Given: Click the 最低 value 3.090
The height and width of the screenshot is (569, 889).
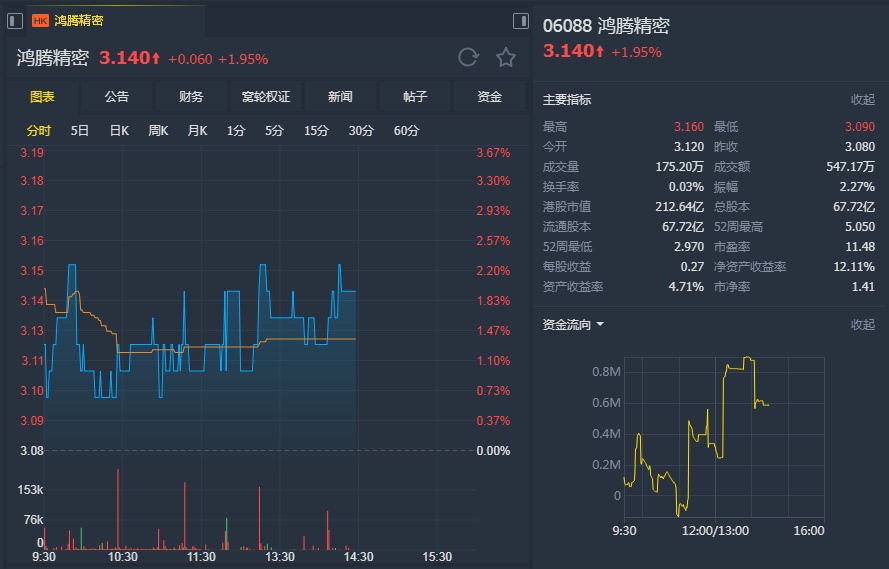Looking at the screenshot, I should [860, 127].
